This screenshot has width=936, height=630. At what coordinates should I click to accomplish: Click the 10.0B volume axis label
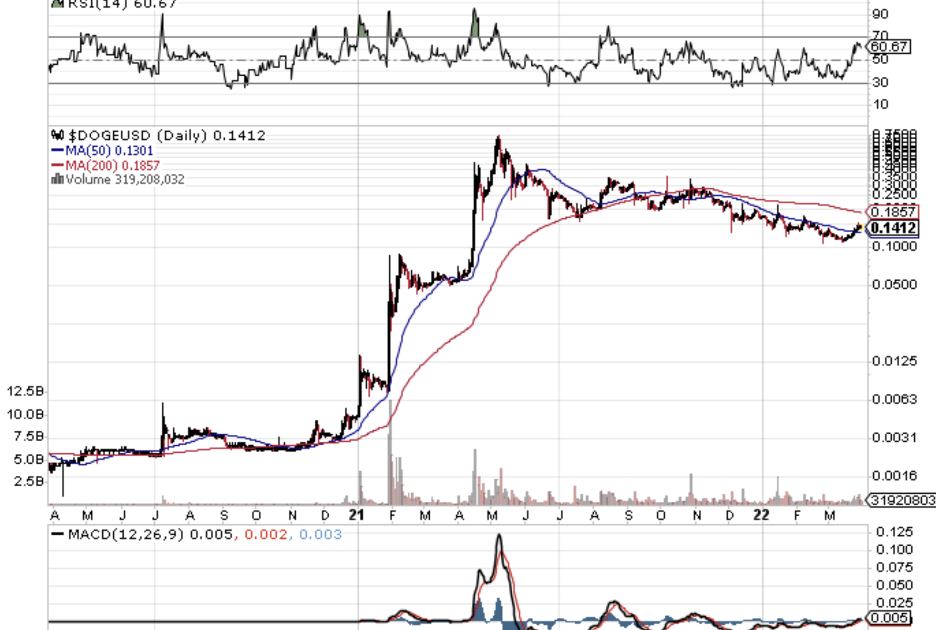point(25,414)
